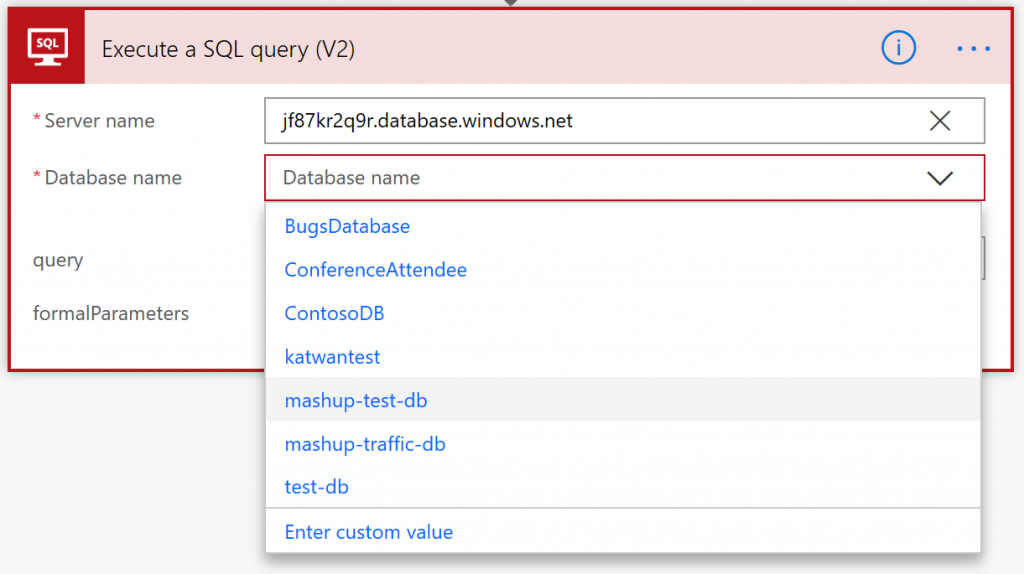This screenshot has width=1024, height=574.
Task: Click the Server name label
Action: click(99, 121)
